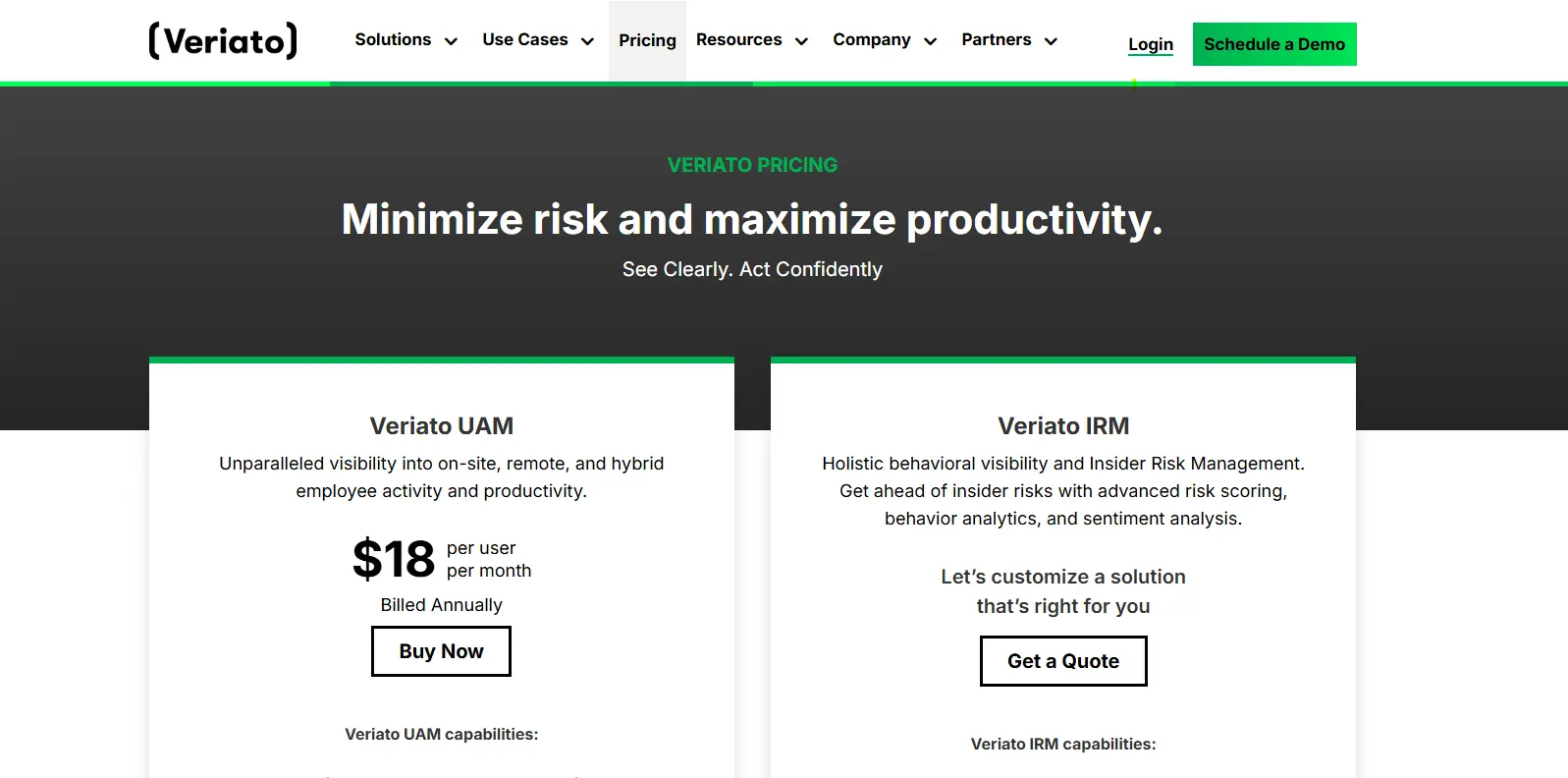This screenshot has width=1568, height=778.
Task: Expand the Resources dropdown chevron
Action: tap(801, 41)
